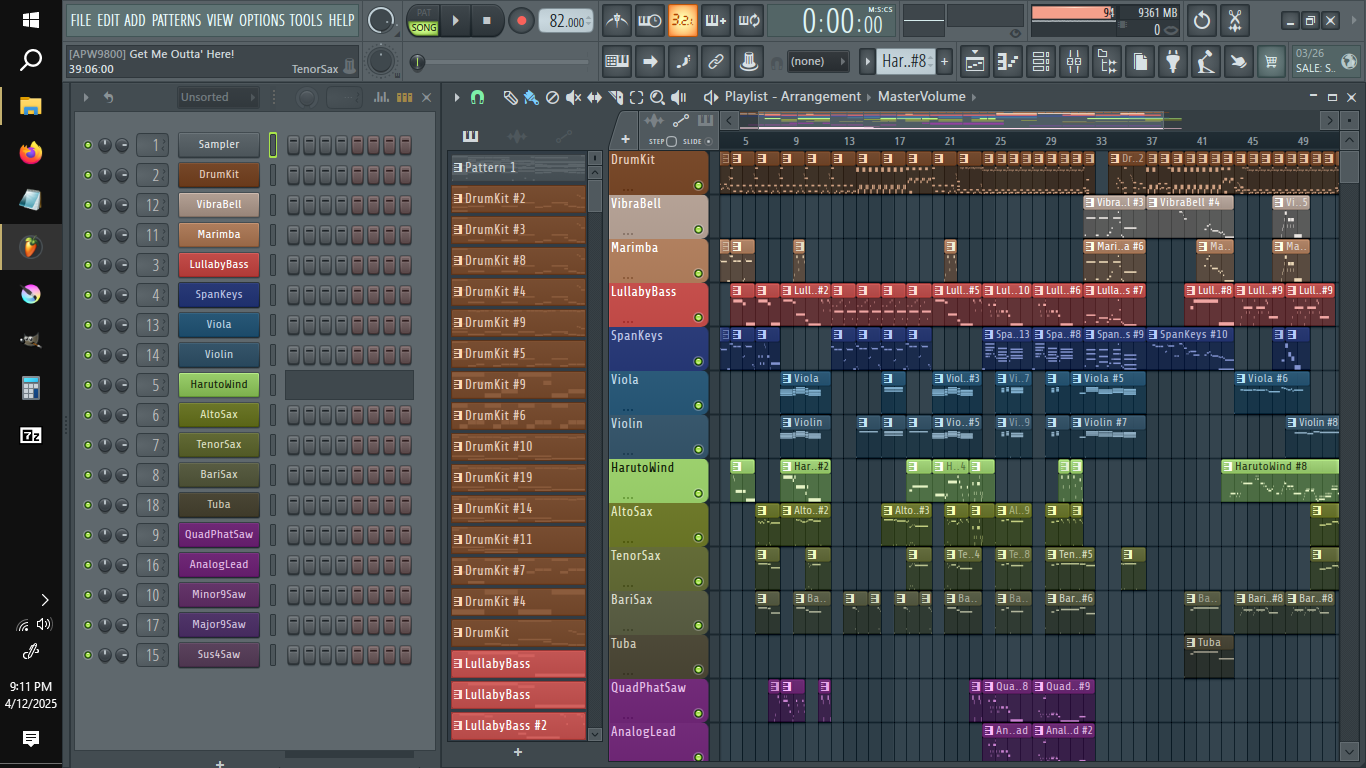Open the metronome toggle icon
This screenshot has width=1366, height=768.
pyautogui.click(x=617, y=20)
